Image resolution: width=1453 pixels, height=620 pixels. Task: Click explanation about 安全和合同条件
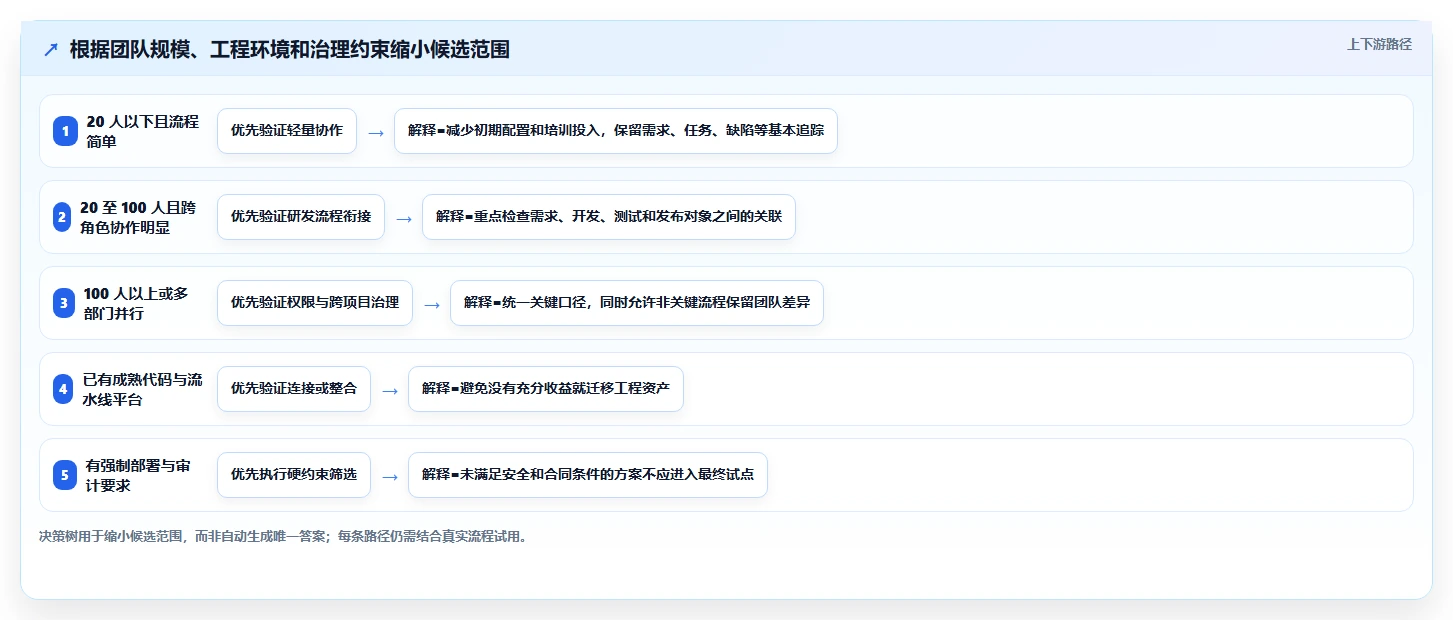point(588,475)
